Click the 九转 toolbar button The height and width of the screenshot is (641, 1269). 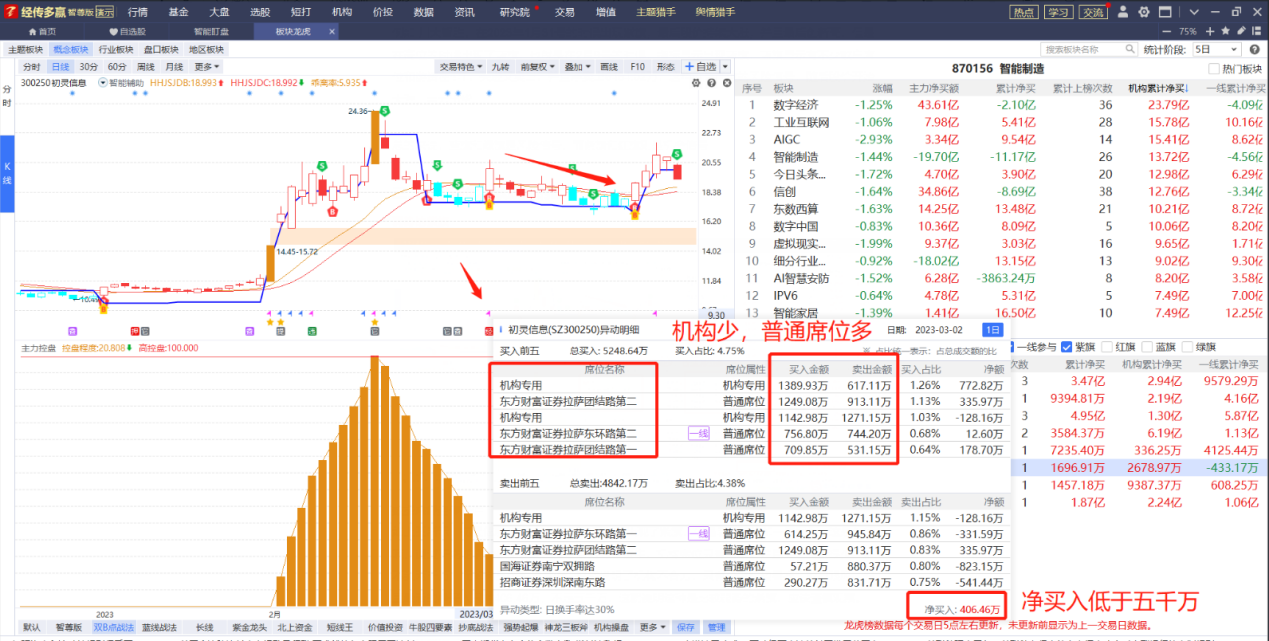pyautogui.click(x=500, y=67)
